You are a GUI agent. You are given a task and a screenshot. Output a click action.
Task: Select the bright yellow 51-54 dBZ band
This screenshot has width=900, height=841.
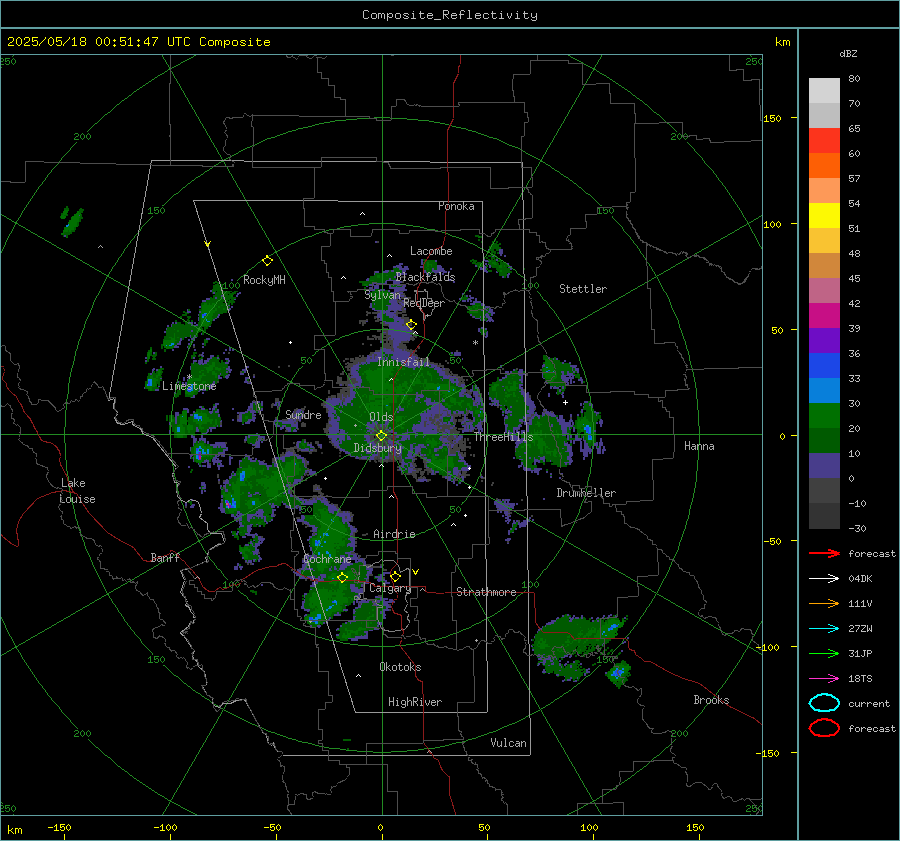[824, 216]
